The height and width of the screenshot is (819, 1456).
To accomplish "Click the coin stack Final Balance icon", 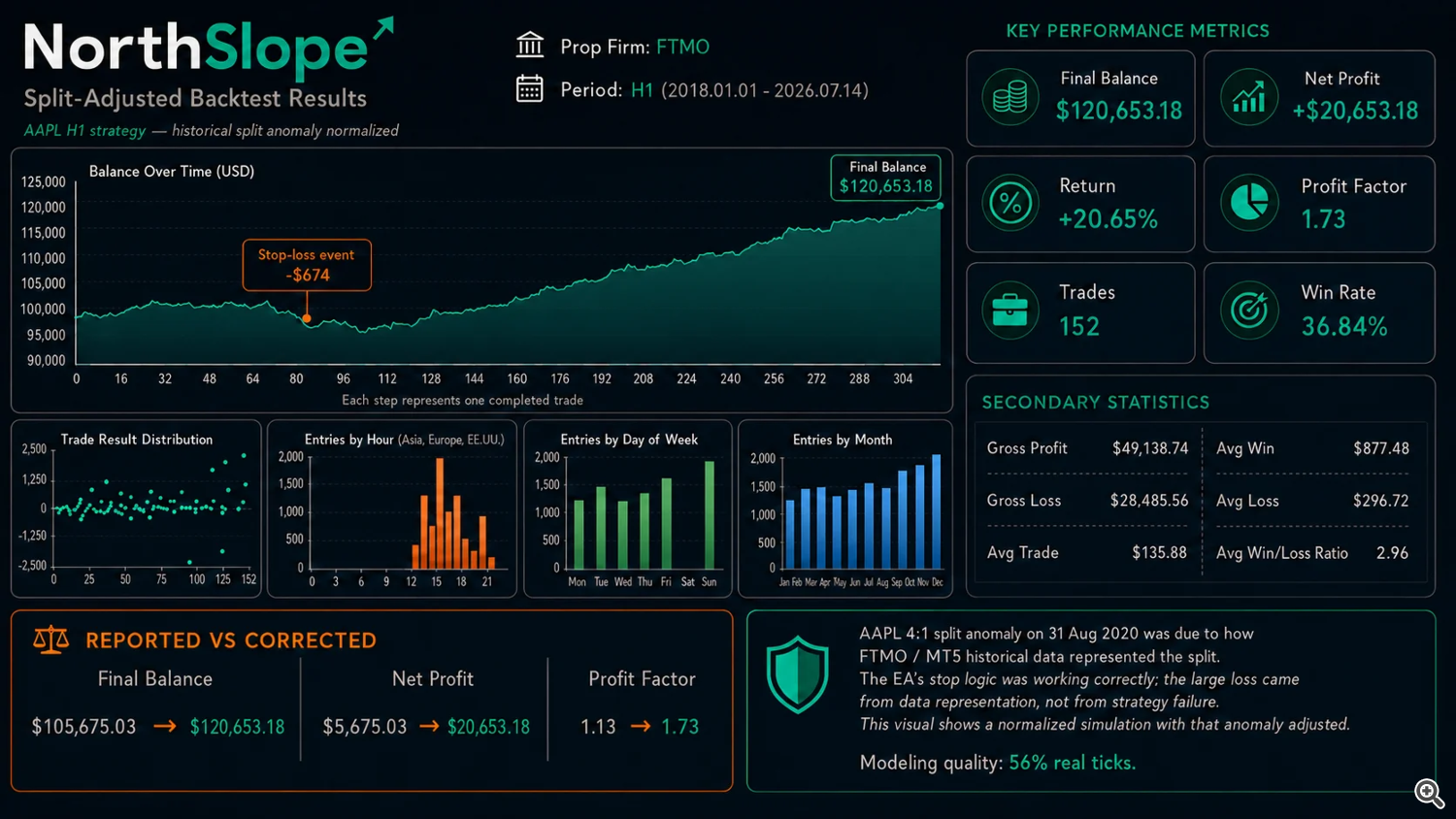I will 1009,97.
